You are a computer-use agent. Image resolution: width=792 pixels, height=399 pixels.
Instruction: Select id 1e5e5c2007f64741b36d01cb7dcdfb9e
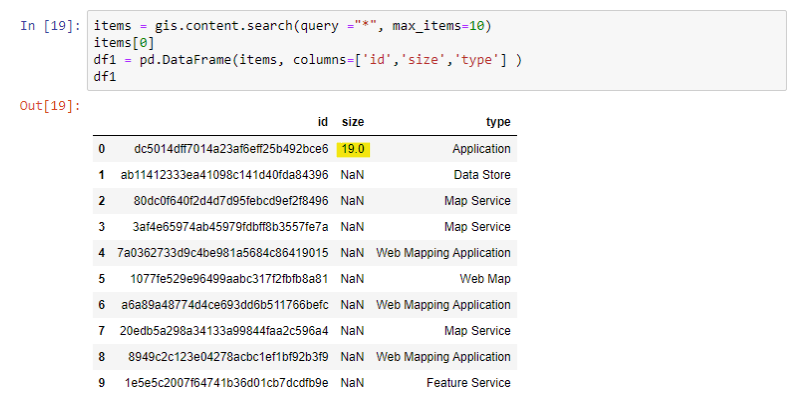pos(226,383)
